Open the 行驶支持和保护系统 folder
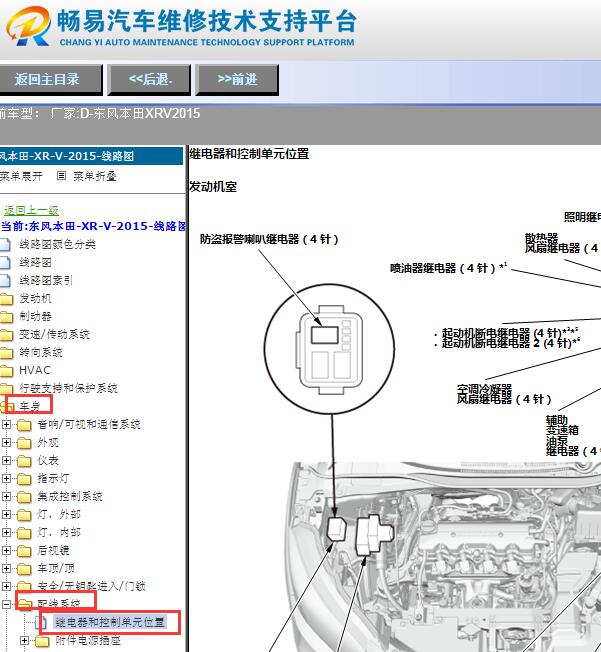 click(68, 388)
